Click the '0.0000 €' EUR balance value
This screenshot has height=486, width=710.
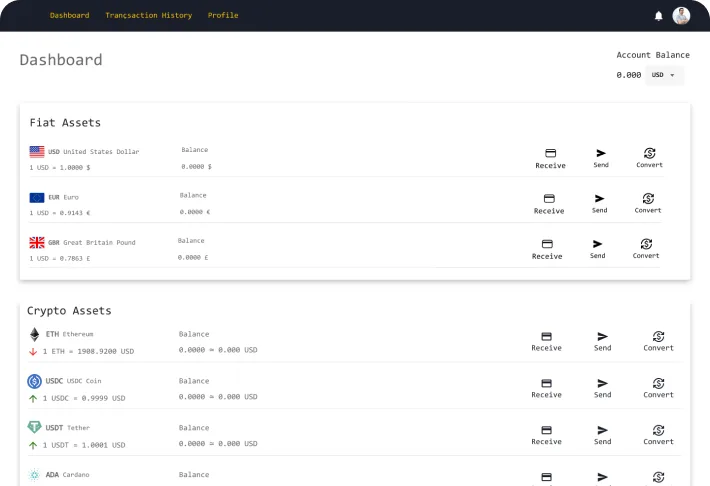pos(195,212)
